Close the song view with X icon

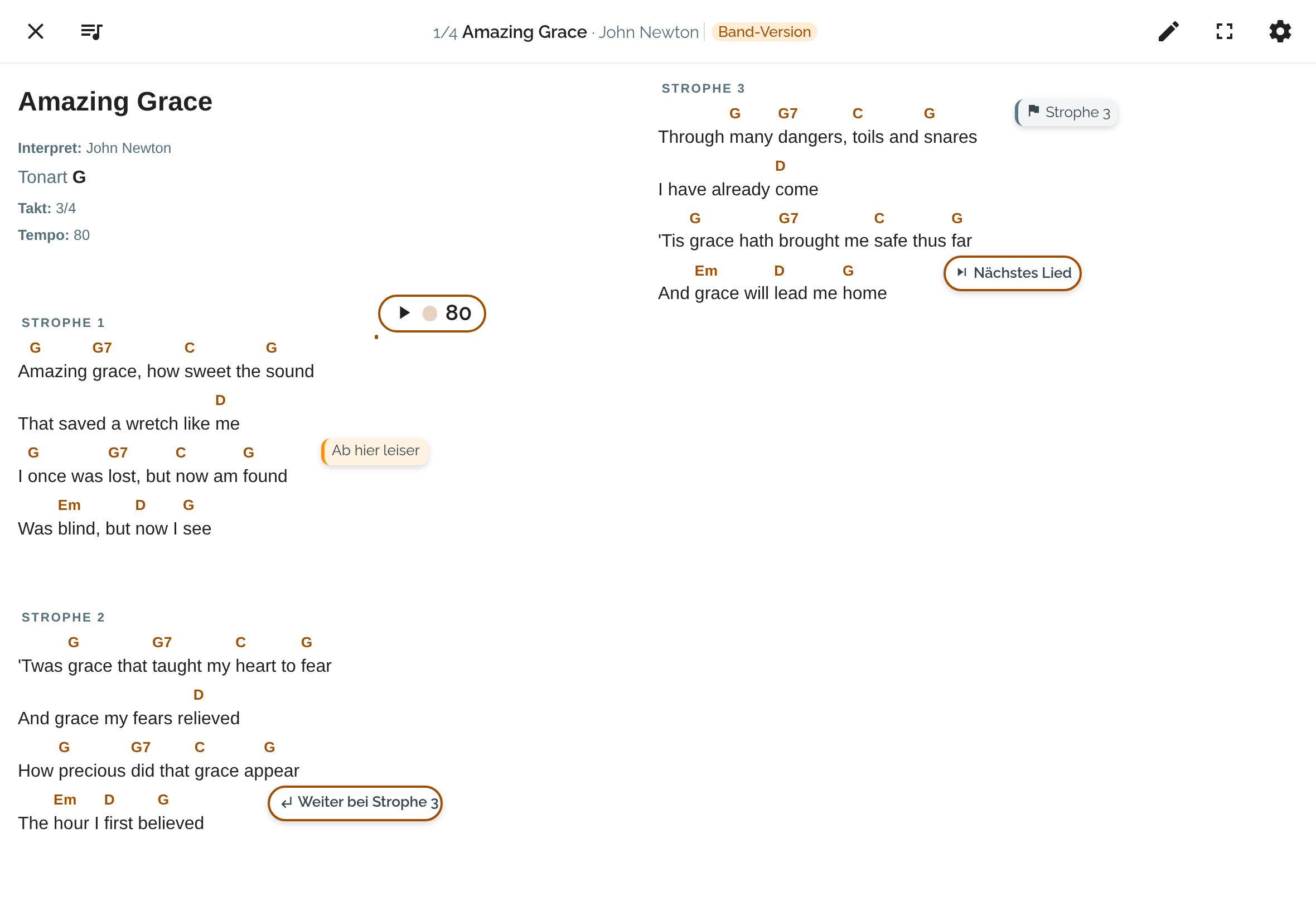tap(36, 32)
